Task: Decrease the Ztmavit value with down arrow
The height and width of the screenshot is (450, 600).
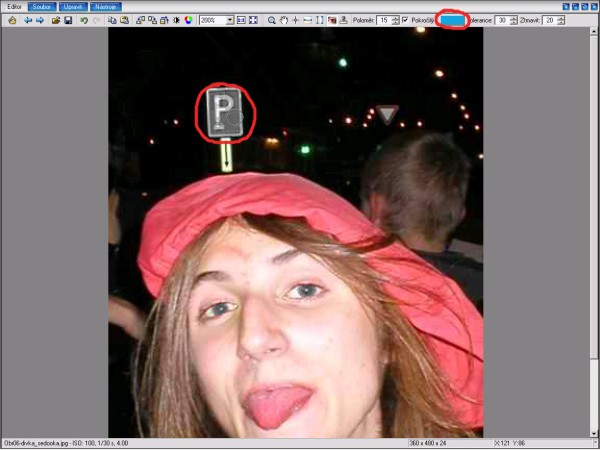Action: [562, 23]
